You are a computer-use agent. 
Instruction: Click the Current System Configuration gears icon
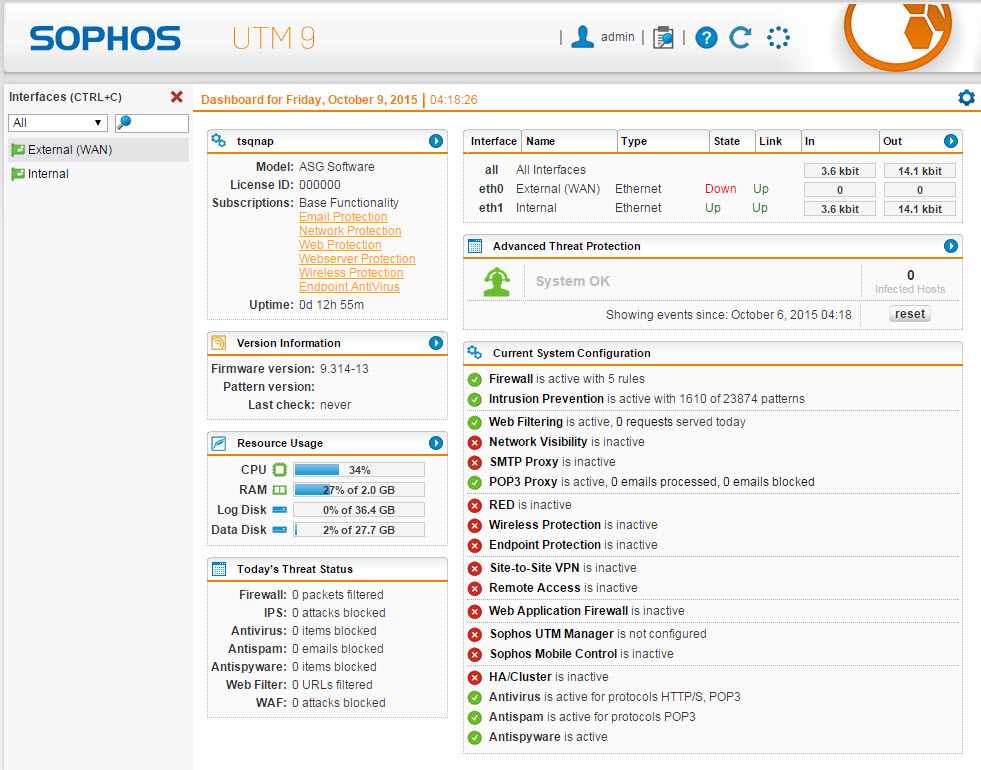tap(475, 353)
